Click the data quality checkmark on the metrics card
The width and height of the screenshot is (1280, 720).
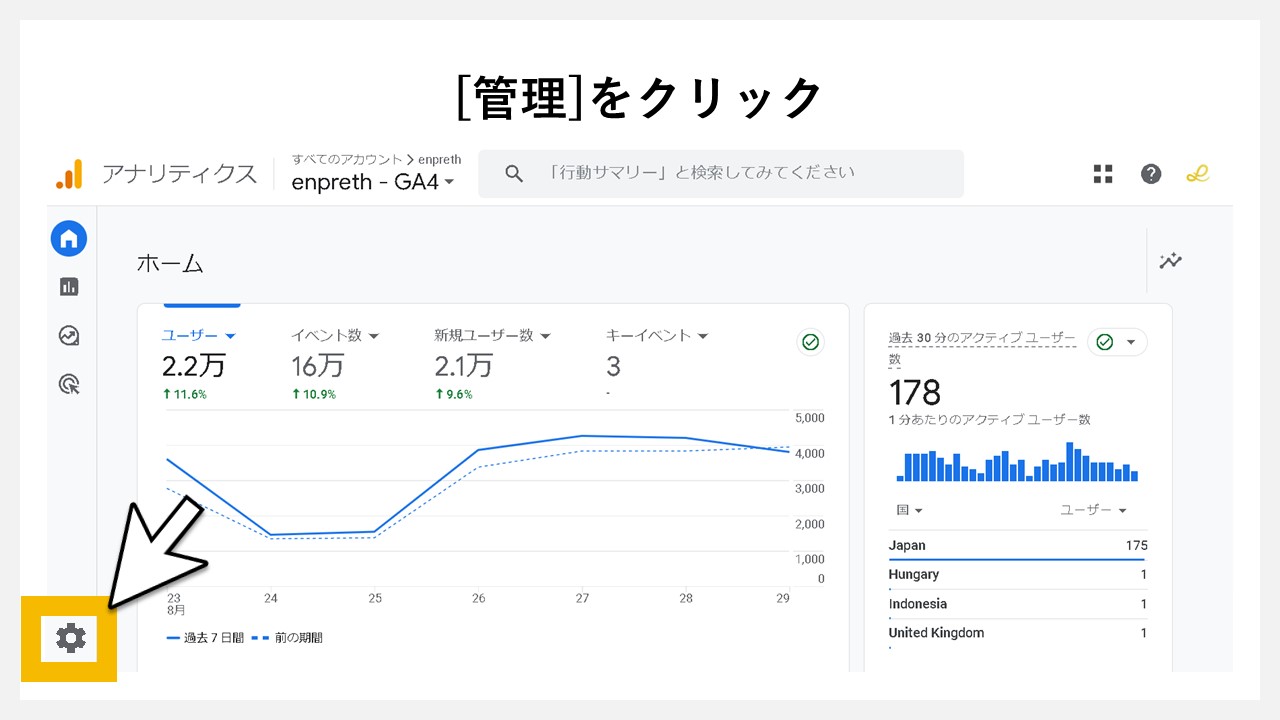(x=810, y=342)
